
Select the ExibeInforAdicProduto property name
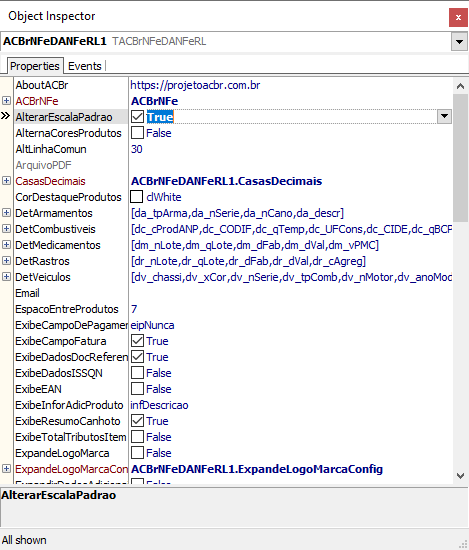(69, 405)
